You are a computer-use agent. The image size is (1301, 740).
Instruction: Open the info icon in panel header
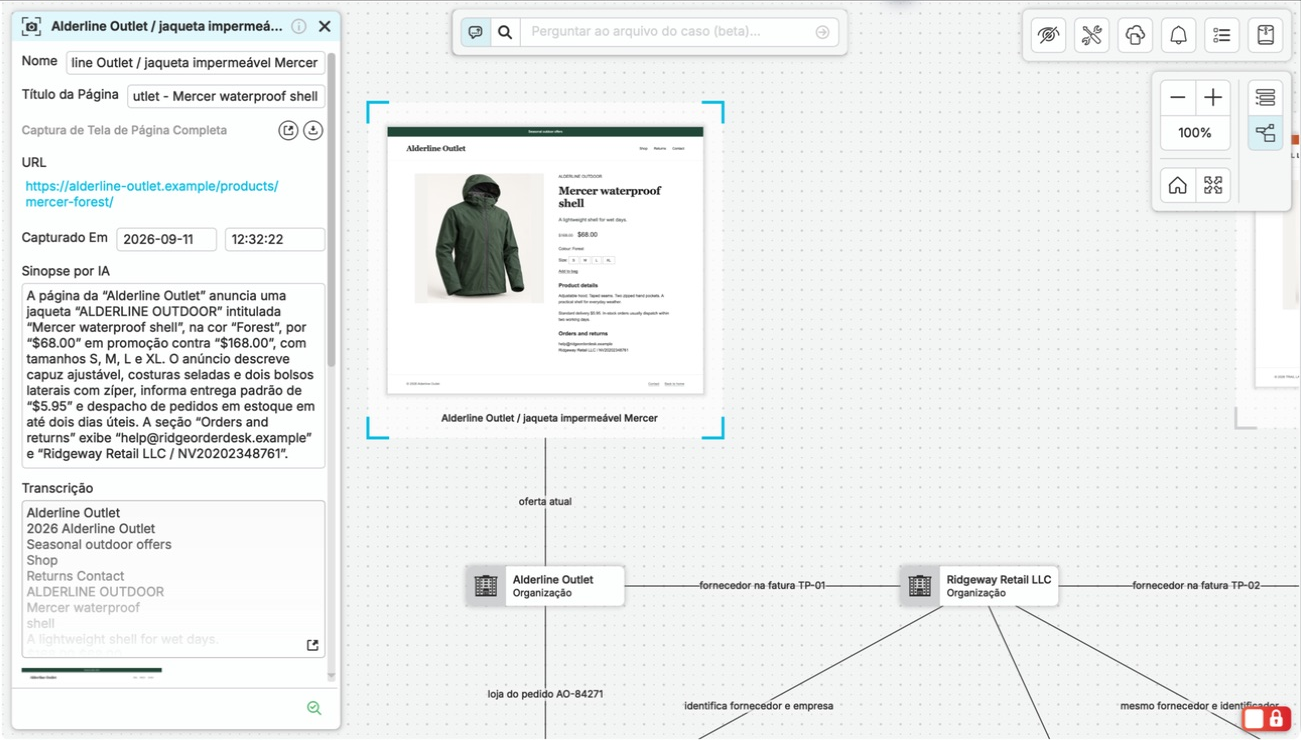(299, 27)
